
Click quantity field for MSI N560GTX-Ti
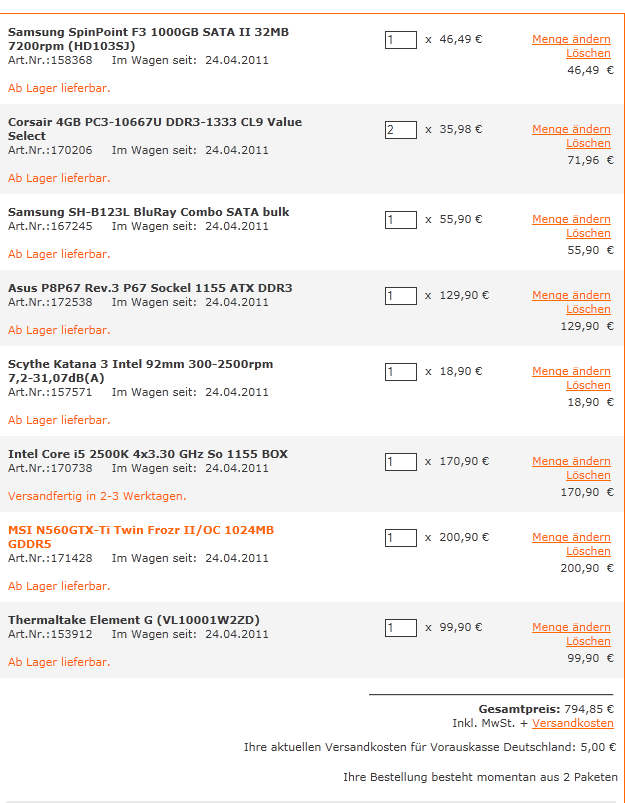[400, 538]
